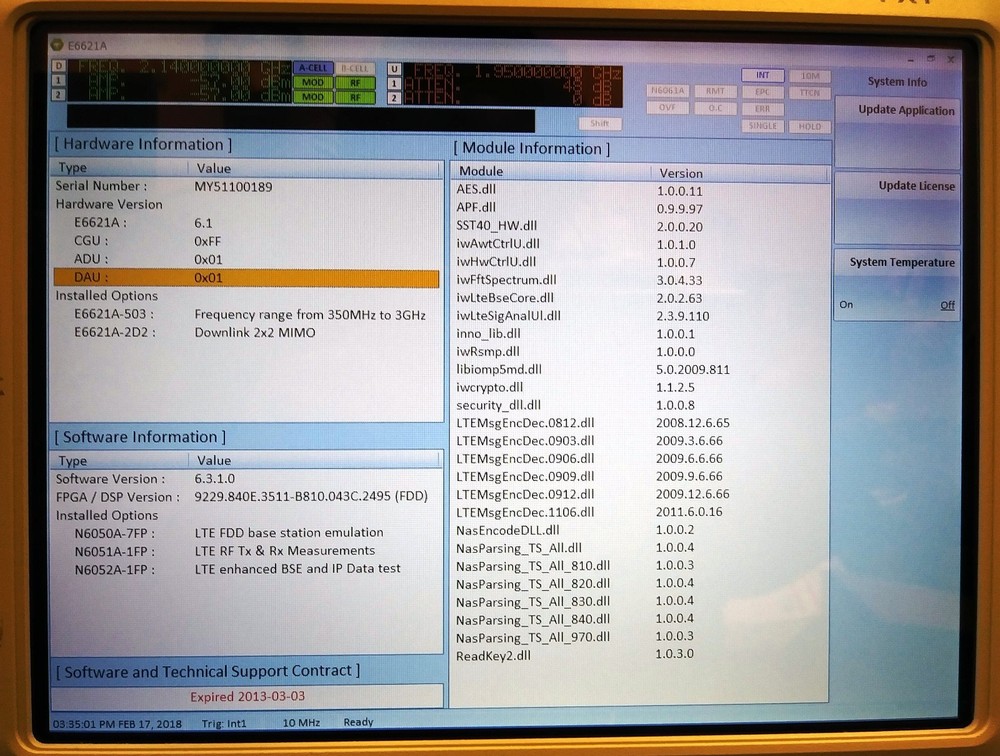Click the O.C indicator
The height and width of the screenshot is (756, 1000).
click(716, 108)
